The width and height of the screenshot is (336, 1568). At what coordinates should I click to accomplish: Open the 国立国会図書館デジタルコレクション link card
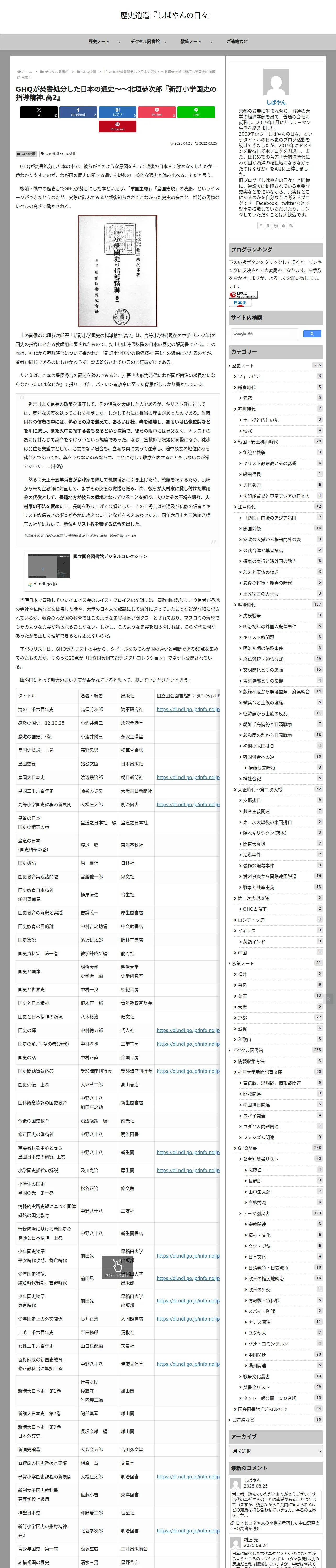click(x=118, y=570)
